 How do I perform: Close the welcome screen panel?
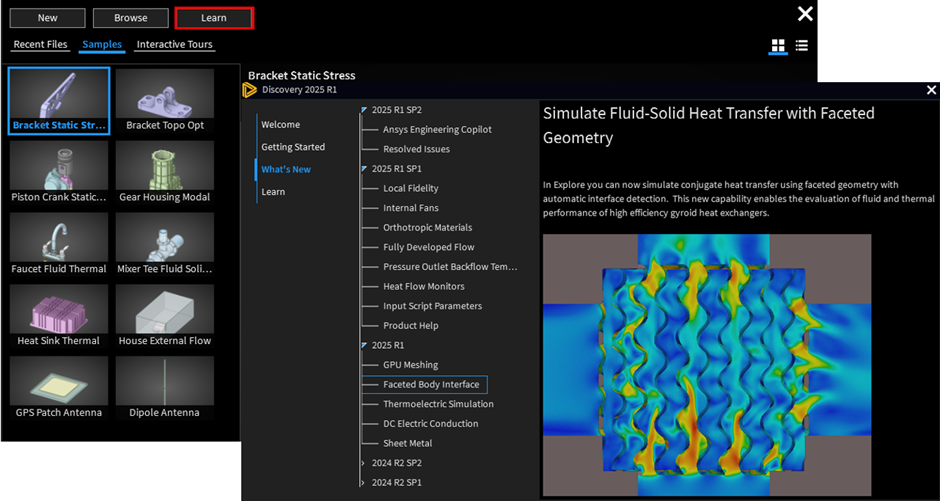pos(805,14)
